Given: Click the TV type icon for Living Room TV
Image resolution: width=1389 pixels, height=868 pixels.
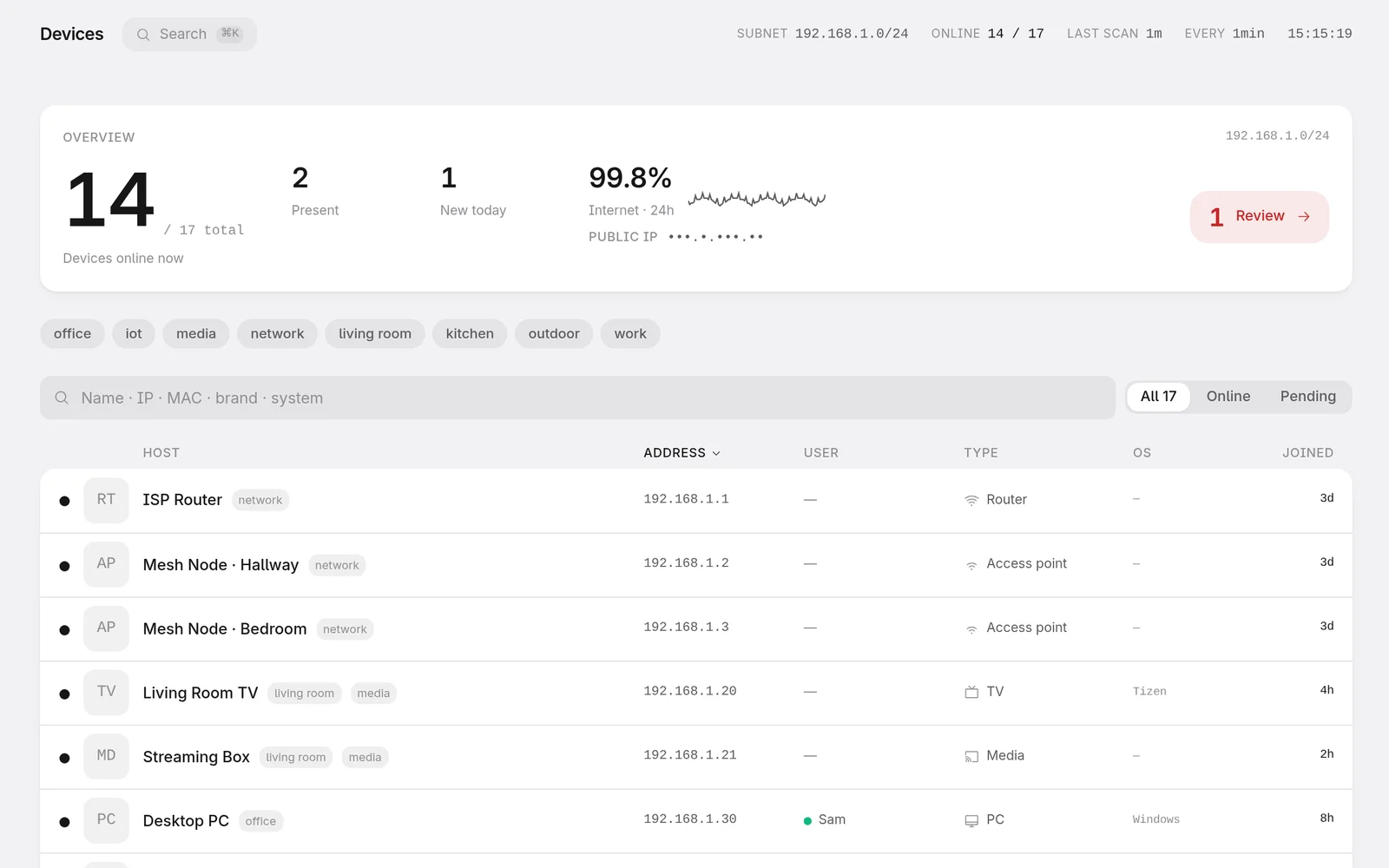Looking at the screenshot, I should coord(971,692).
